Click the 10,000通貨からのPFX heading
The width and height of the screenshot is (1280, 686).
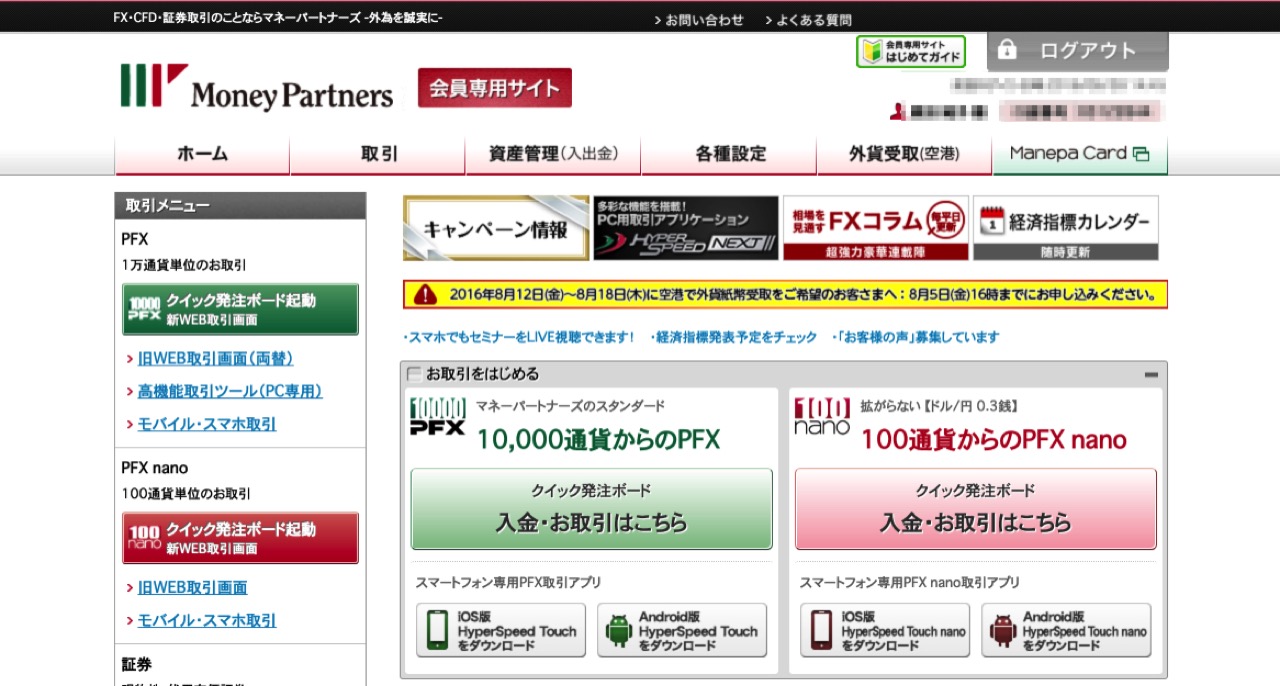click(598, 439)
